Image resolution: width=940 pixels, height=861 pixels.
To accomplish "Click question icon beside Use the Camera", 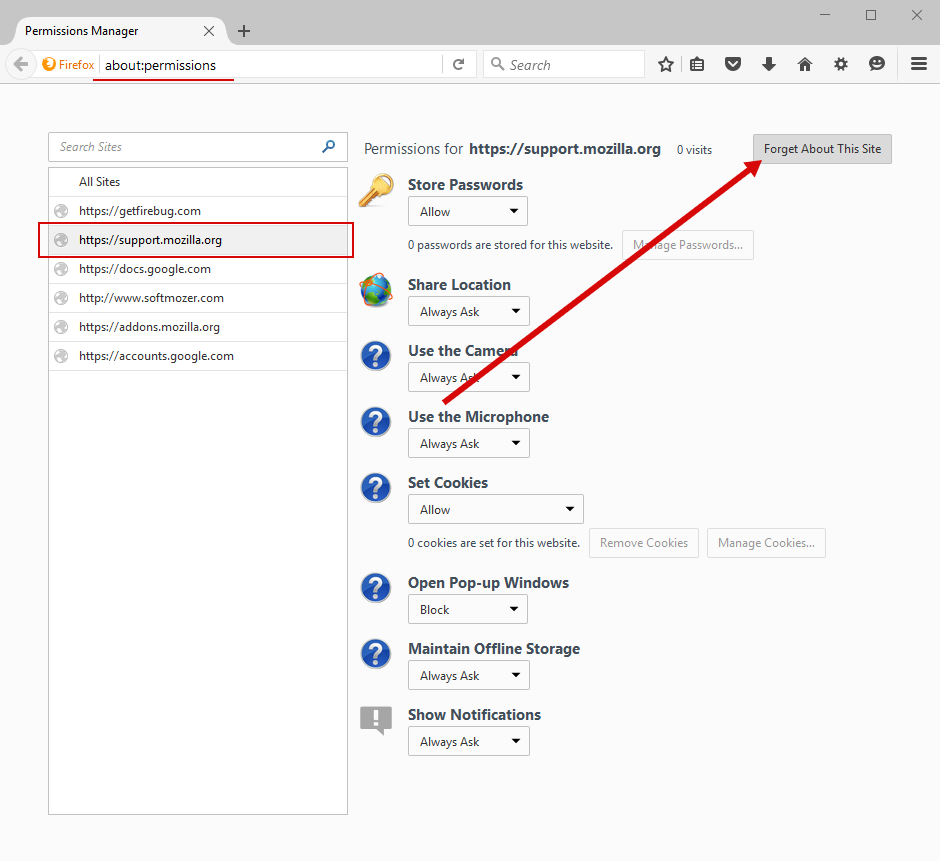I will pyautogui.click(x=376, y=356).
